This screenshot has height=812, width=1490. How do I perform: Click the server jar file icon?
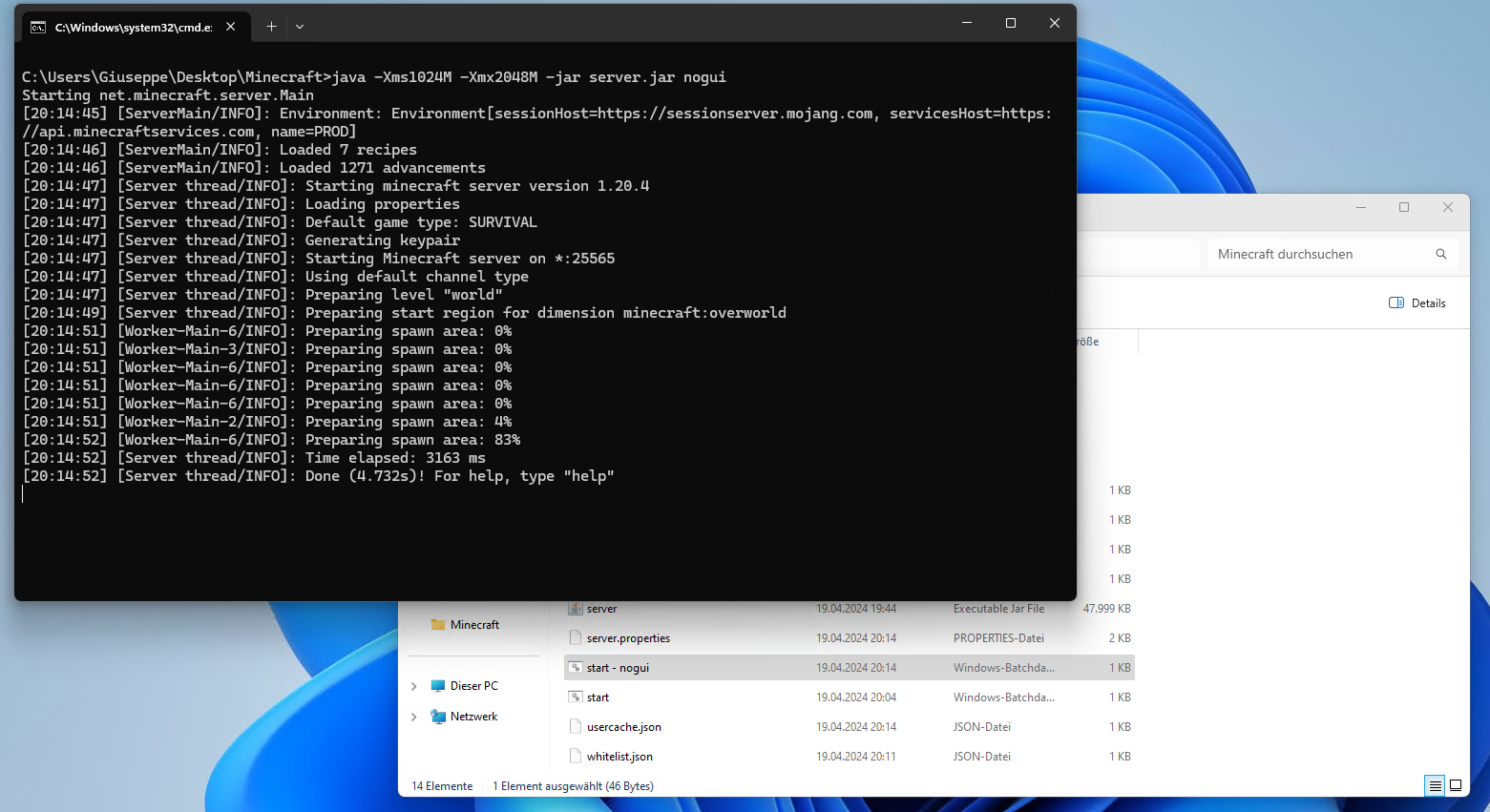[x=576, y=609]
